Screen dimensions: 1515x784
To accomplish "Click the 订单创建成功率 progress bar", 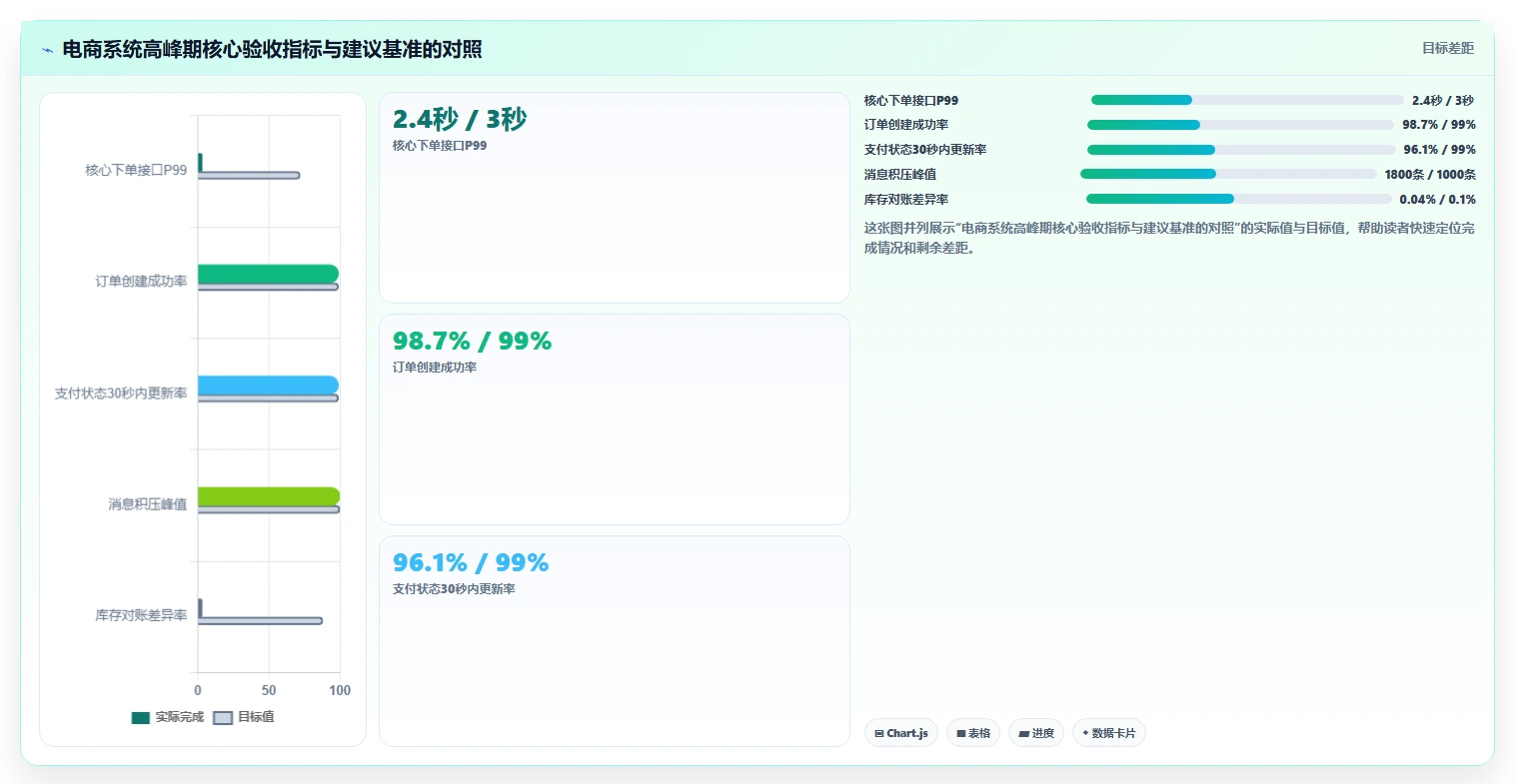I will (x=1240, y=125).
